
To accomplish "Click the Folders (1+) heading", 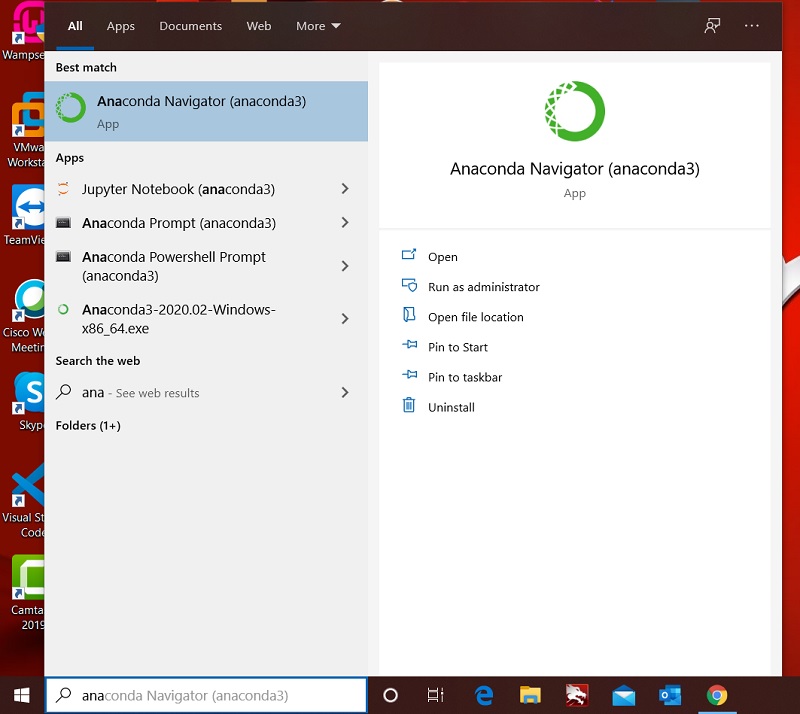I will coord(88,426).
